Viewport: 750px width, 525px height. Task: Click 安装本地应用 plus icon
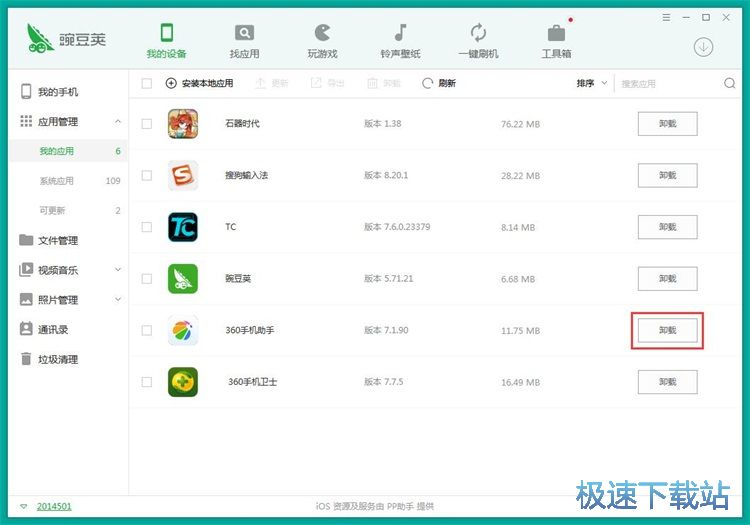(x=171, y=83)
